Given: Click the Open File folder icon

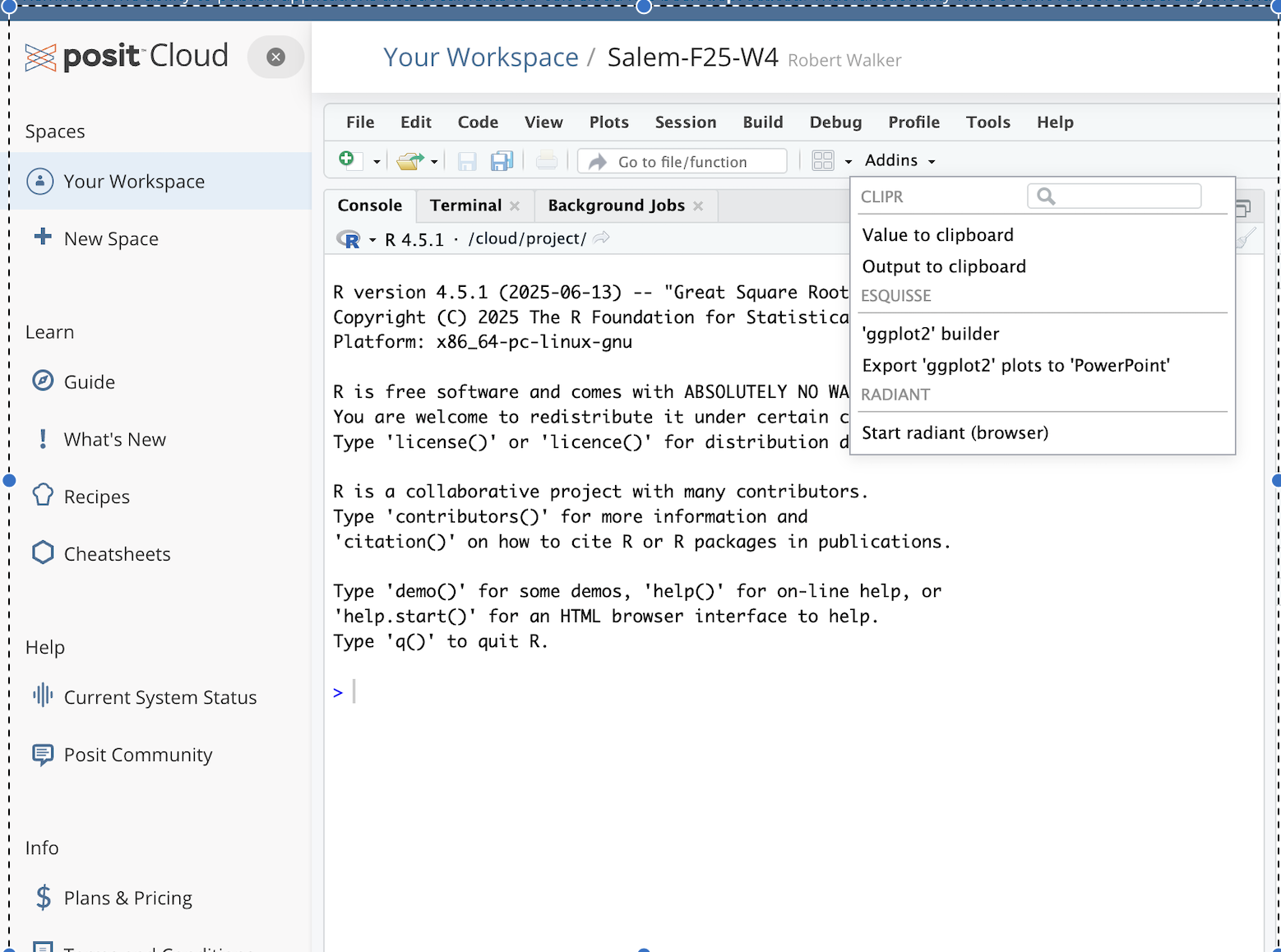Looking at the screenshot, I should tap(409, 161).
